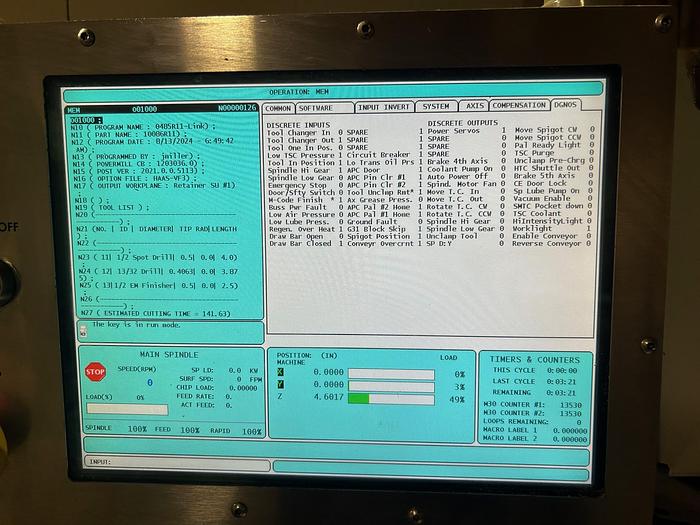Click the red STOP spindle icon
The width and height of the screenshot is (700, 525).
(95, 371)
